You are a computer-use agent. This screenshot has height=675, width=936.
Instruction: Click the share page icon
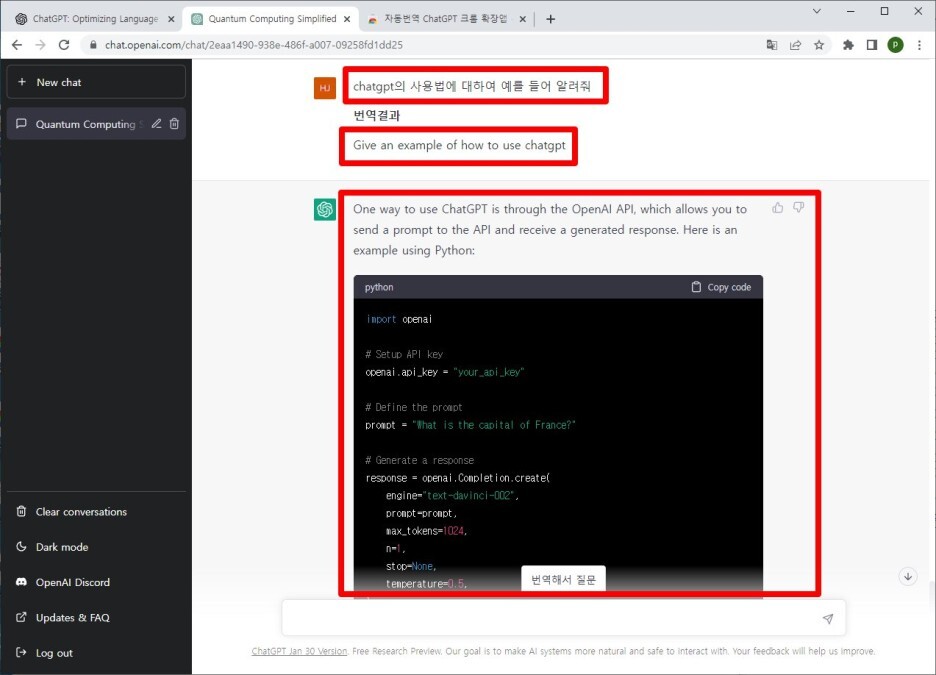pyautogui.click(x=795, y=45)
